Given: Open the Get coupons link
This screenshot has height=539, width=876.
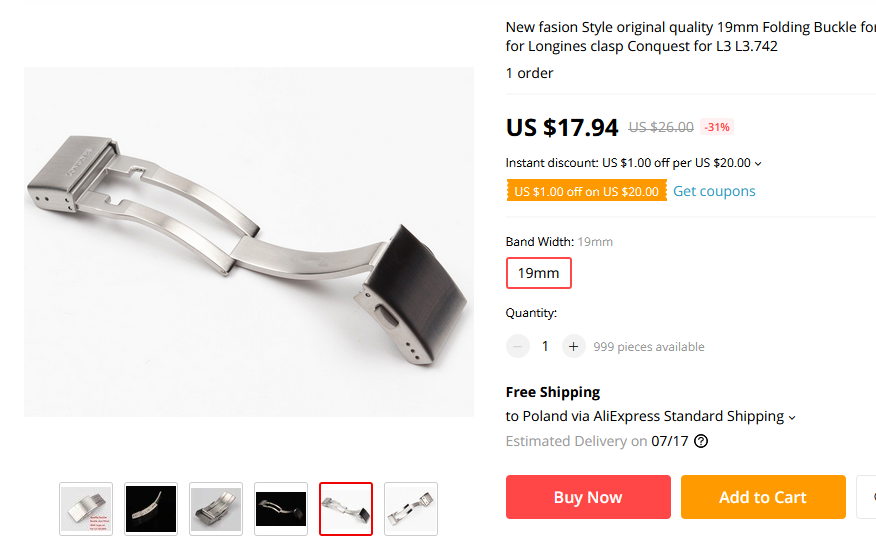Looking at the screenshot, I should [x=714, y=191].
